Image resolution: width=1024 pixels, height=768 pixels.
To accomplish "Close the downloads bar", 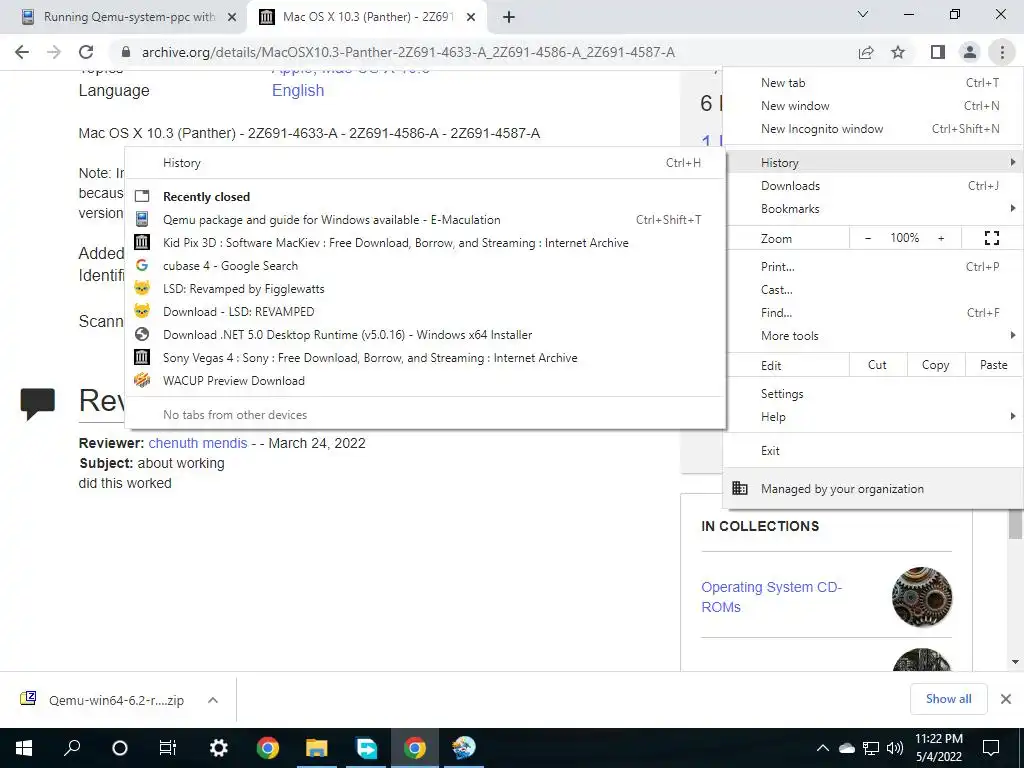I will (x=1006, y=699).
